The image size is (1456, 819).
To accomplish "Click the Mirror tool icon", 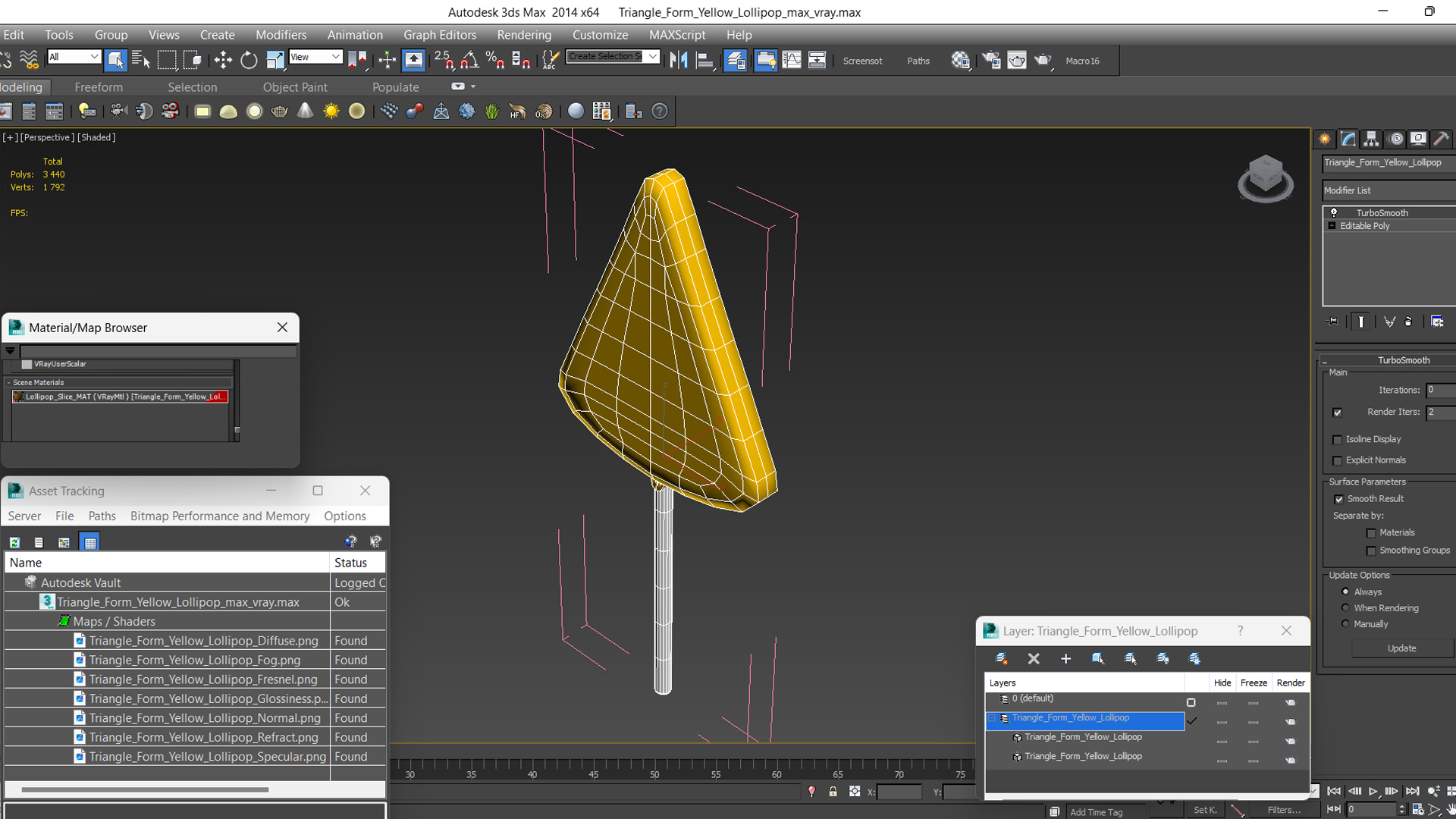I will click(679, 60).
